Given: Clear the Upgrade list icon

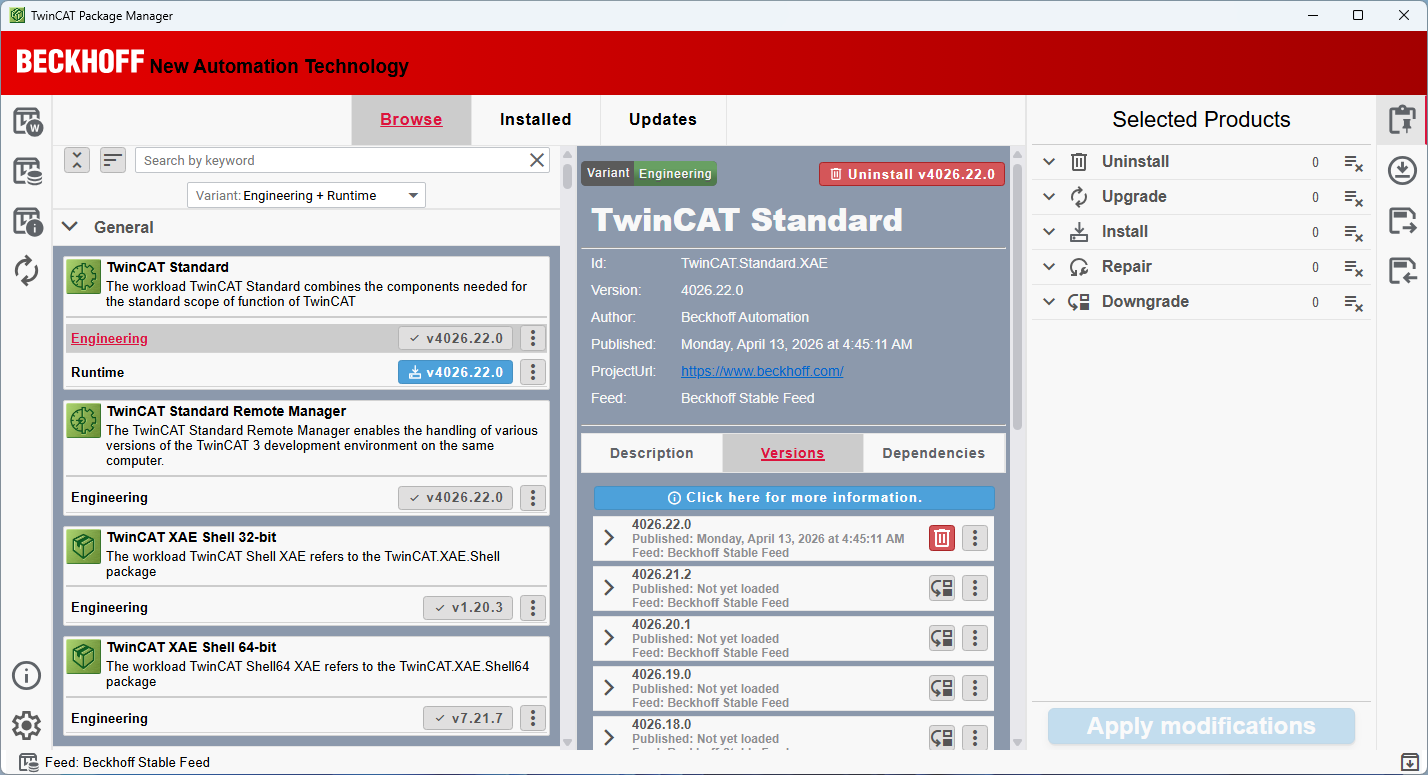Looking at the screenshot, I should tap(1353, 197).
